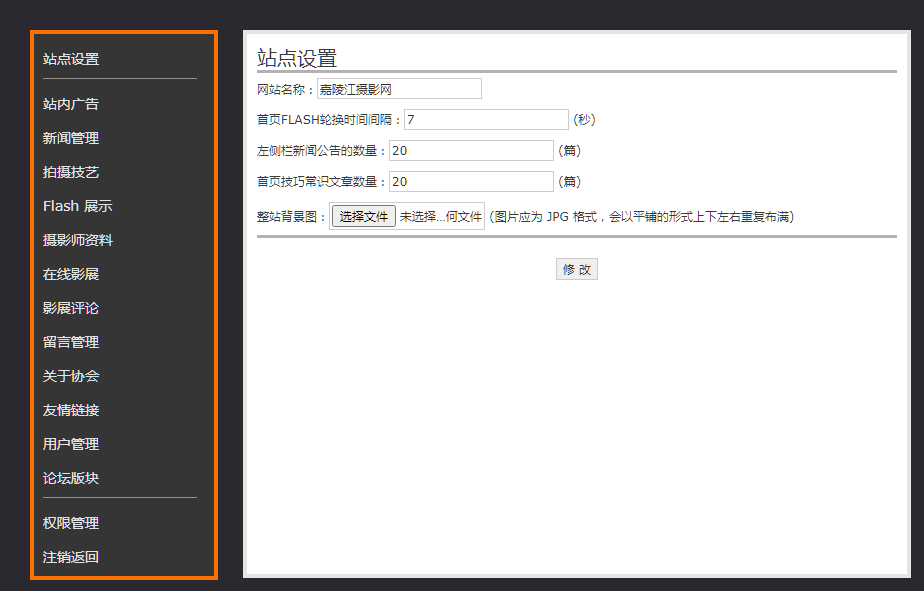Click the 左侧栏新闻公告的数量 input

click(x=471, y=150)
